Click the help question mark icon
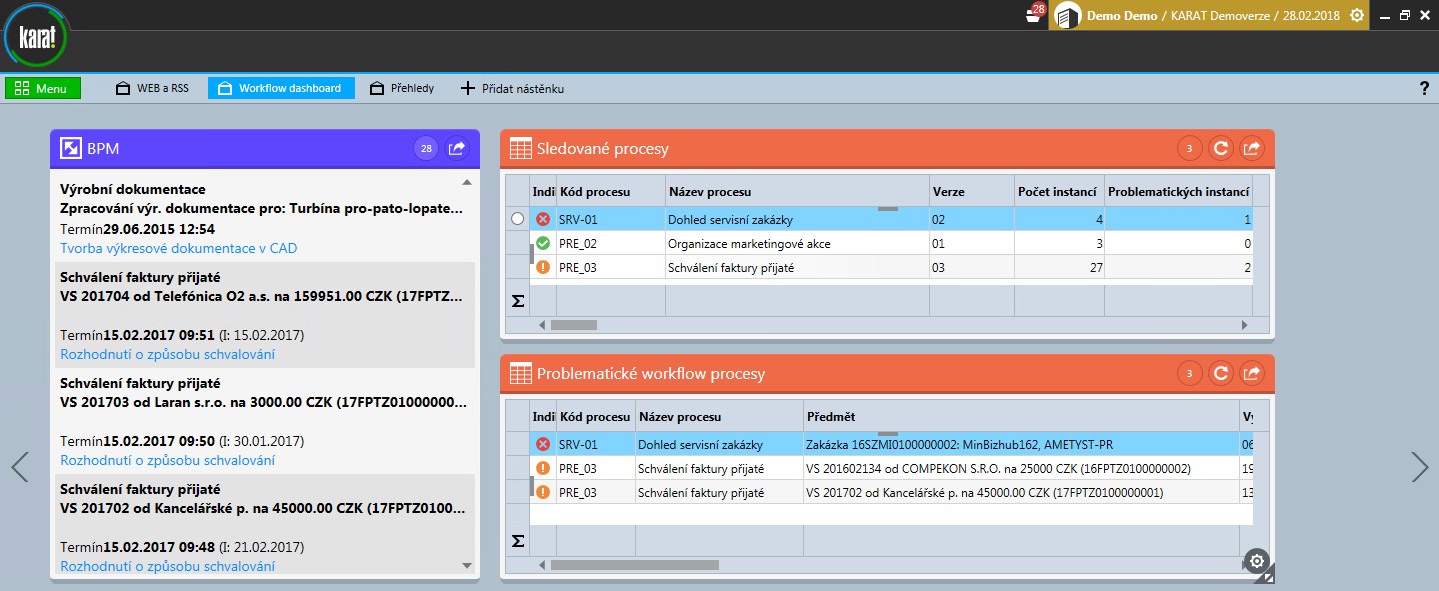Screen dimensions: 1439x591 pos(1424,88)
